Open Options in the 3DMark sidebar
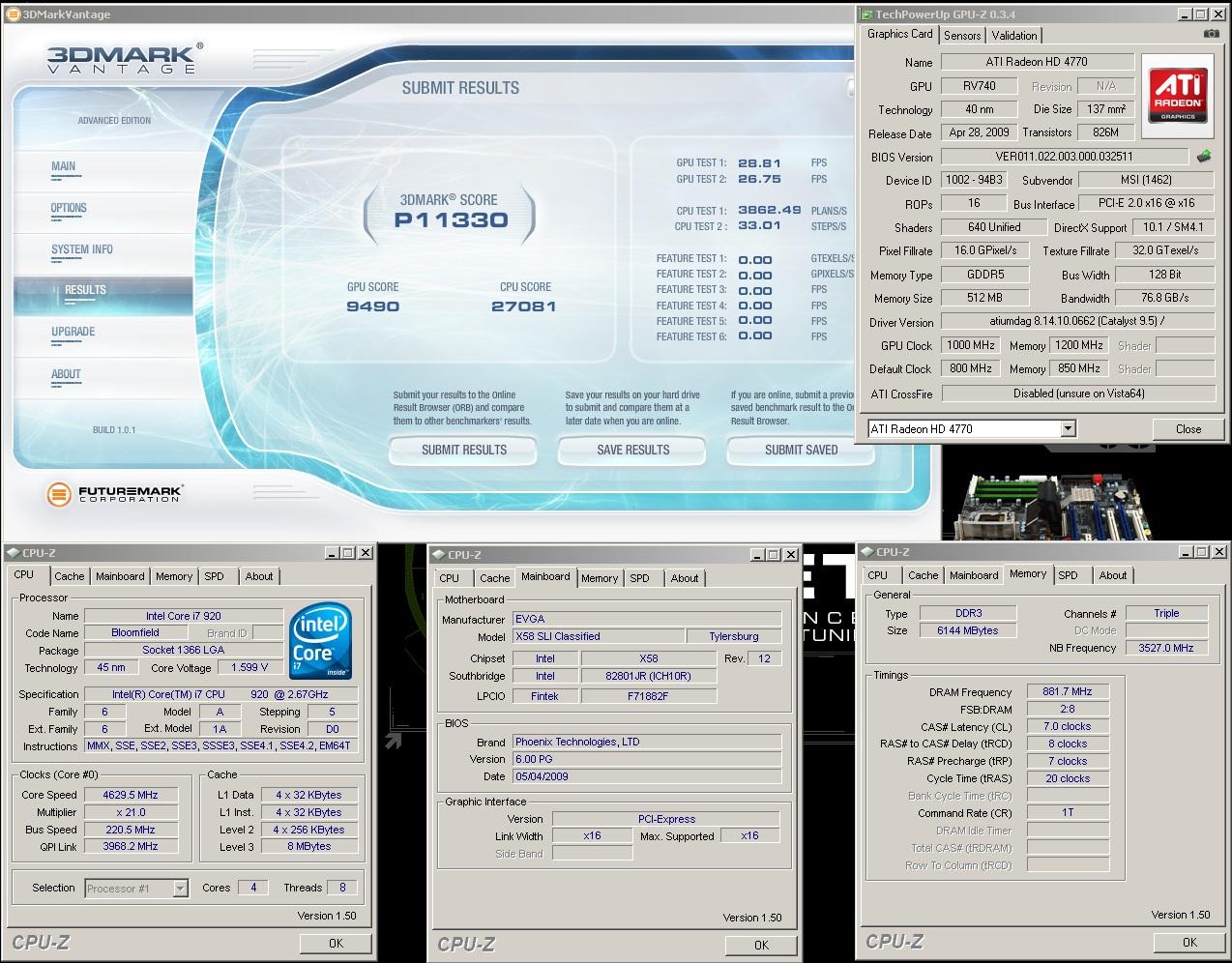Screen dimensions: 1232x963 tap(69, 208)
